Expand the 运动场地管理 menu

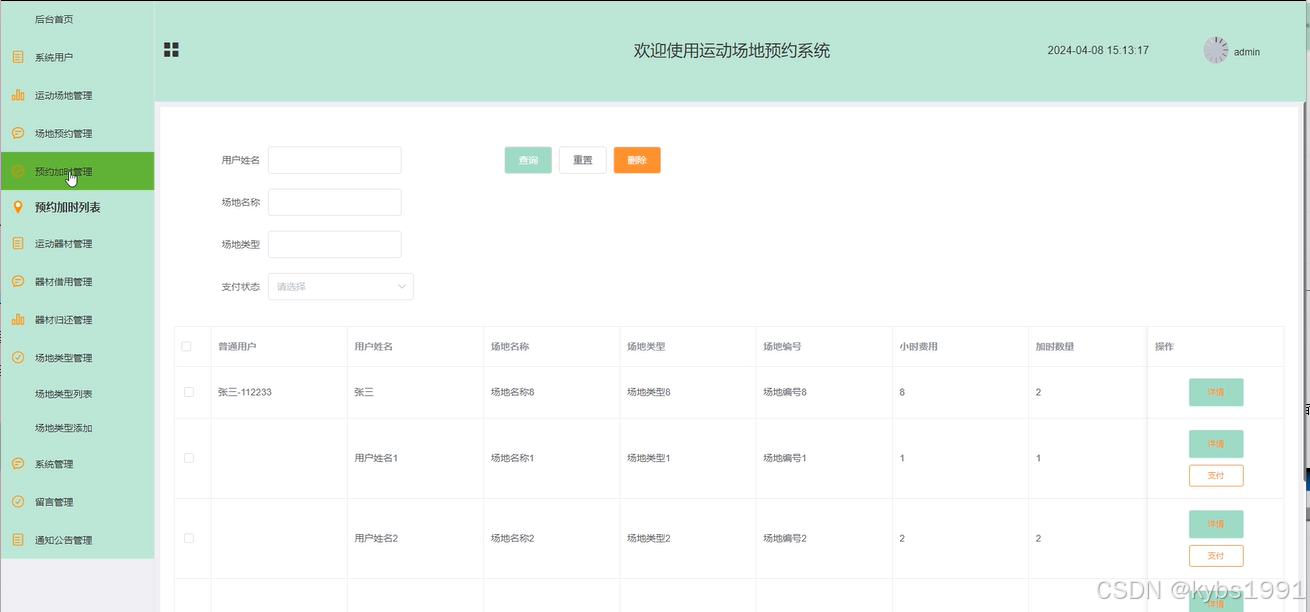[x=77, y=95]
